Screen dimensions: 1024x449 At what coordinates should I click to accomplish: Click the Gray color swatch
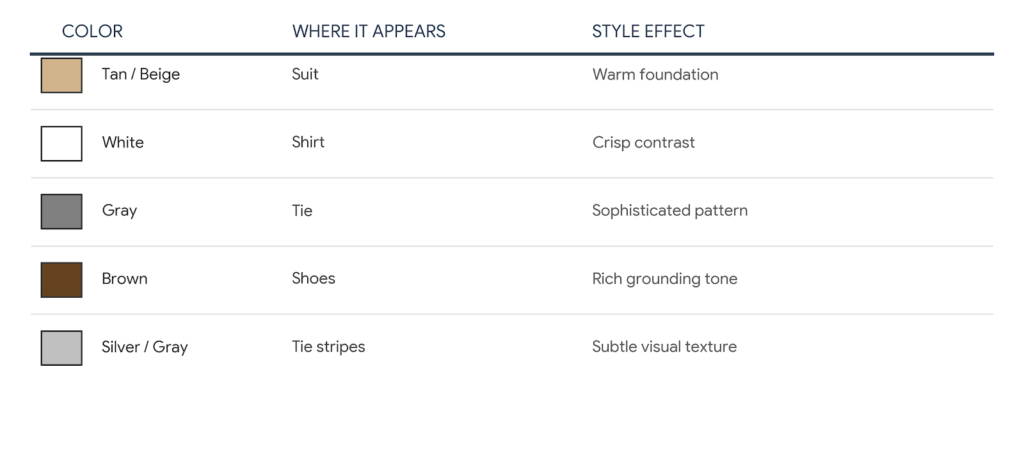(x=61, y=211)
